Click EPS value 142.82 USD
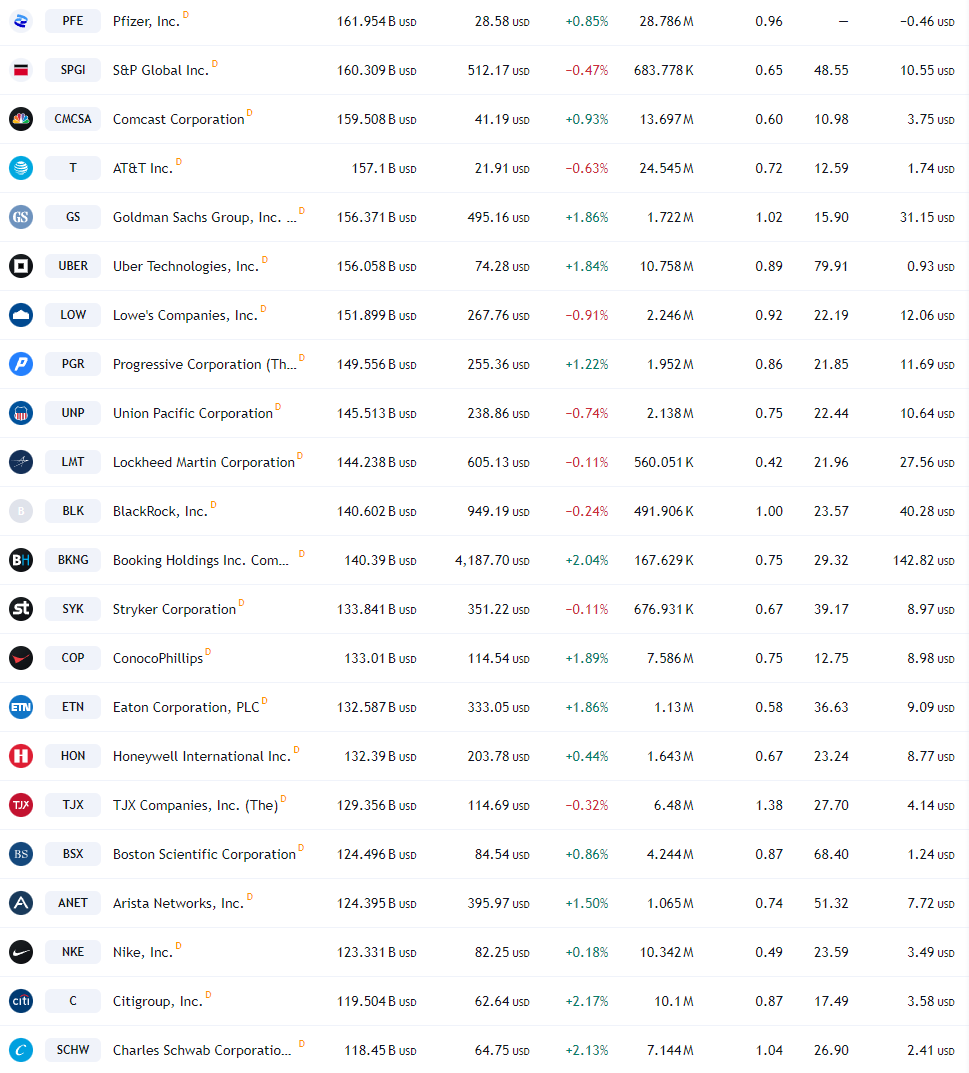This screenshot has width=969, height=1073. pyautogui.click(x=923, y=560)
